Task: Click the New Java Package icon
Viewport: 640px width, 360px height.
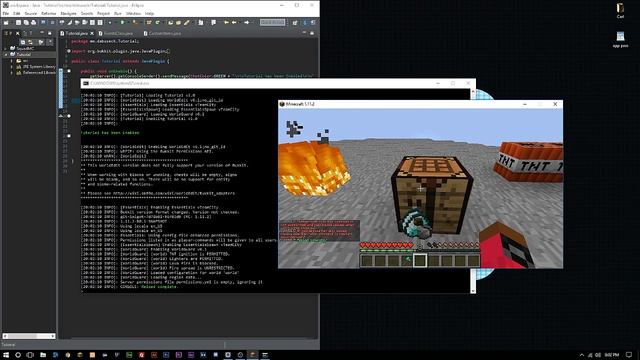Action: coord(149,23)
